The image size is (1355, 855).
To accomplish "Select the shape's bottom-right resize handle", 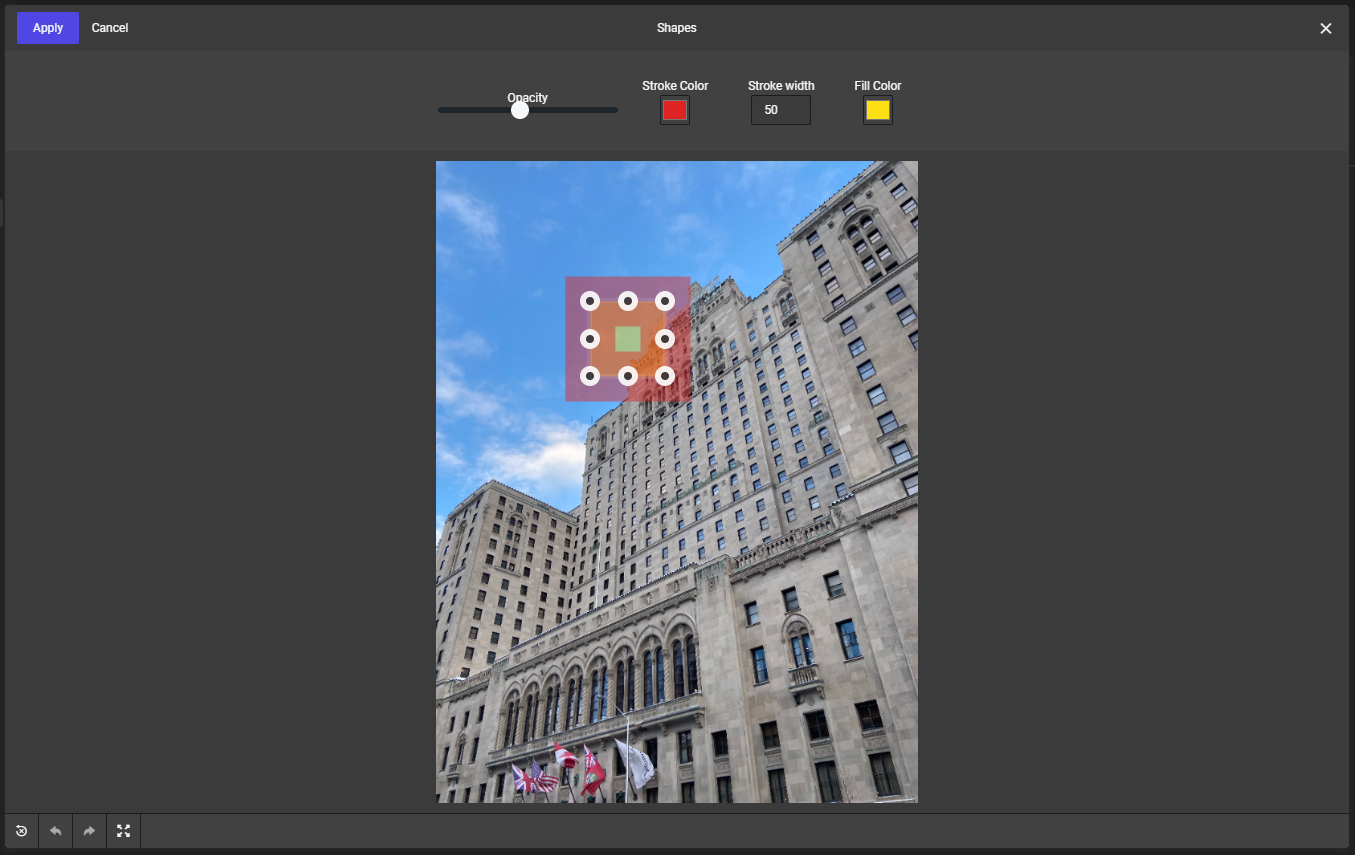I will (665, 376).
